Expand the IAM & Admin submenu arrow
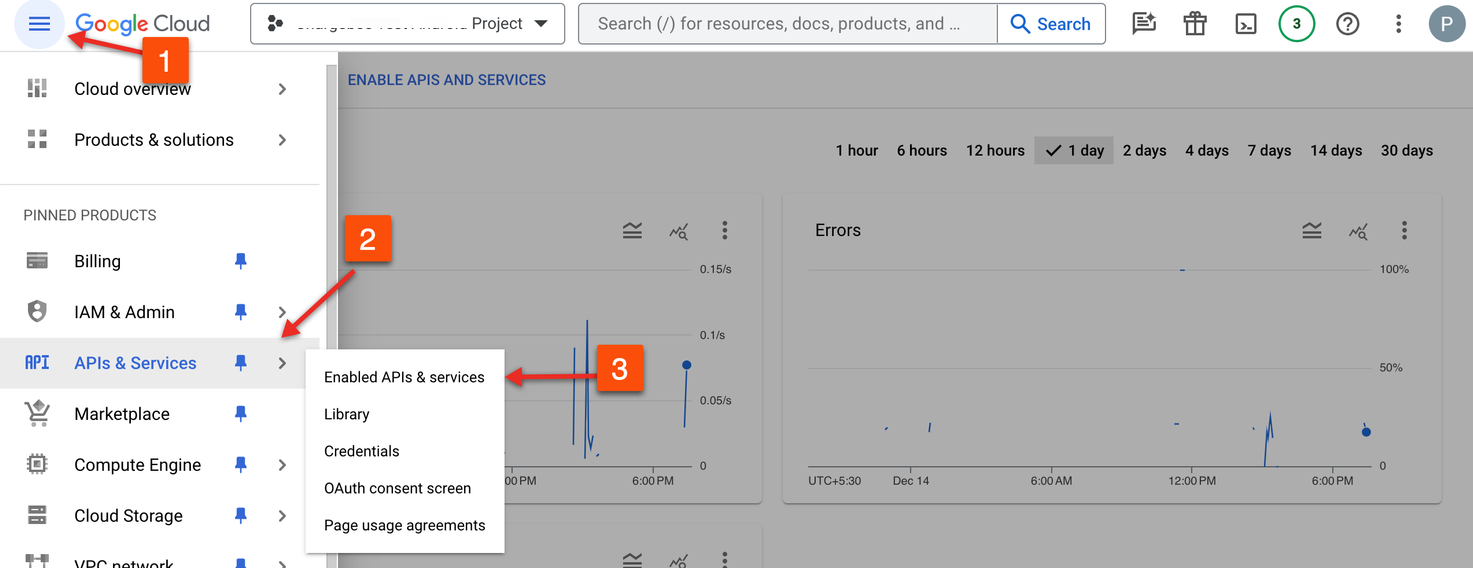The image size is (1473, 568). pyautogui.click(x=282, y=312)
